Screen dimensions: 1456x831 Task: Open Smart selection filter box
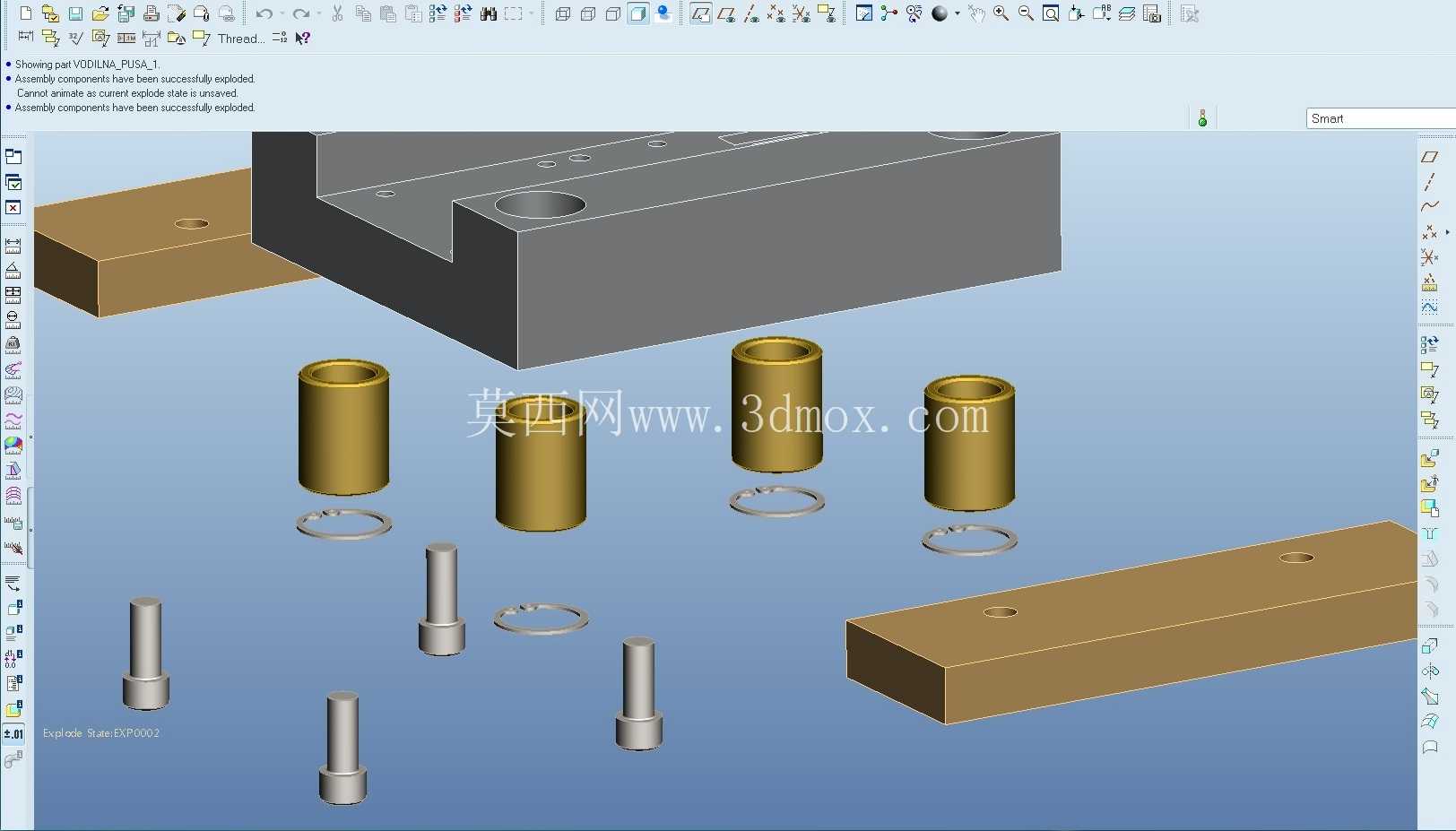(x=1381, y=118)
